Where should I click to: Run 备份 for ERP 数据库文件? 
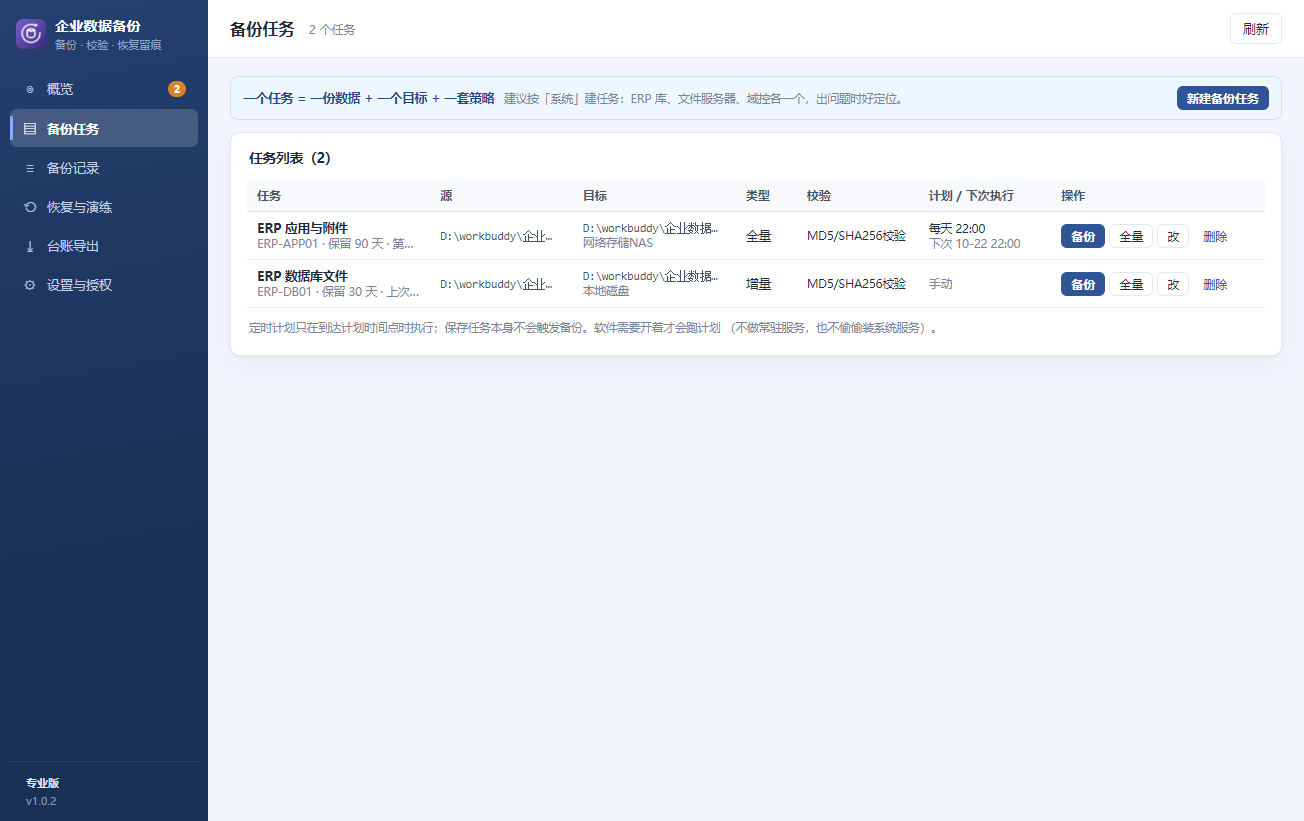1083,284
